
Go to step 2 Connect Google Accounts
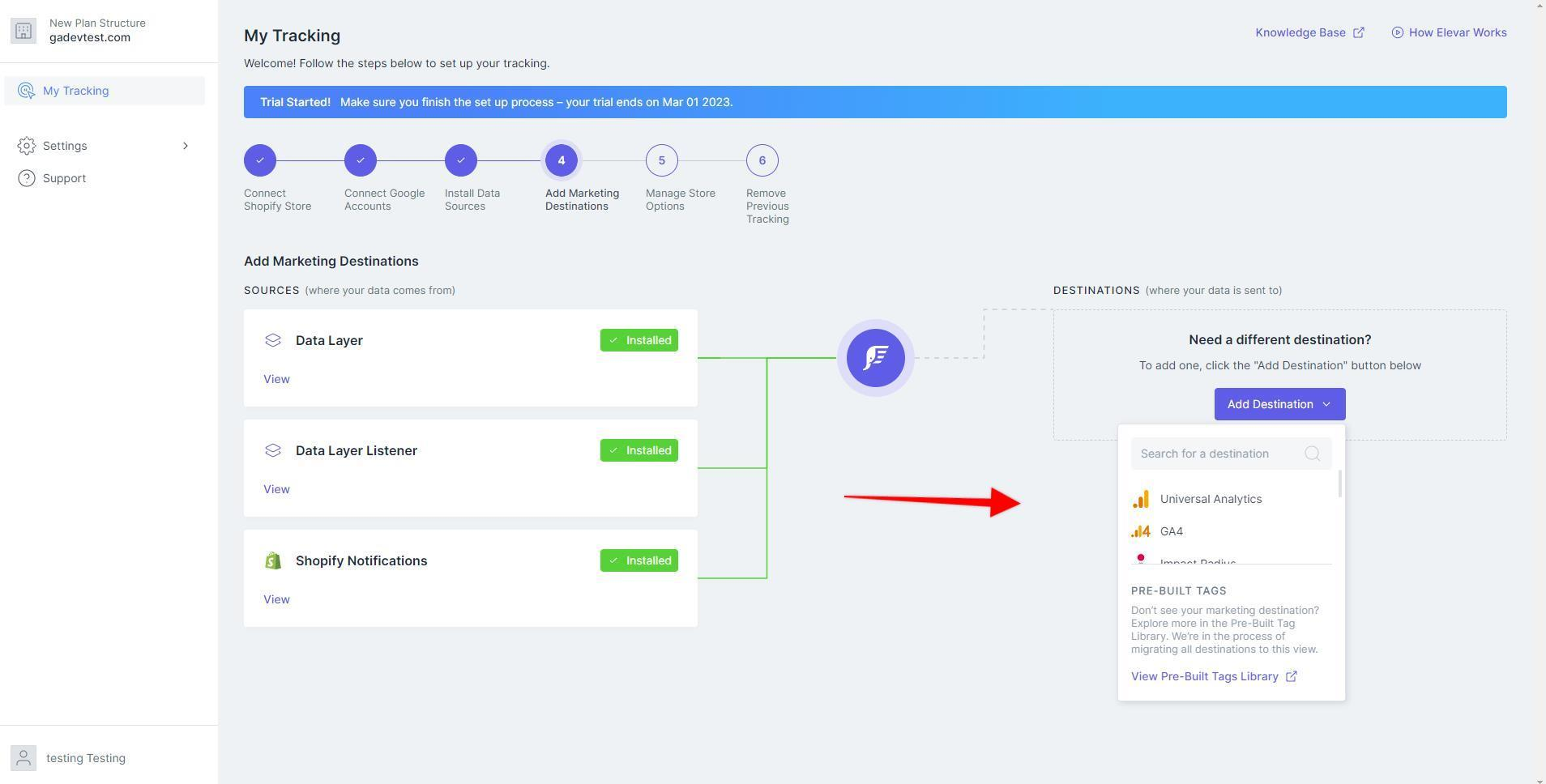tap(361, 160)
